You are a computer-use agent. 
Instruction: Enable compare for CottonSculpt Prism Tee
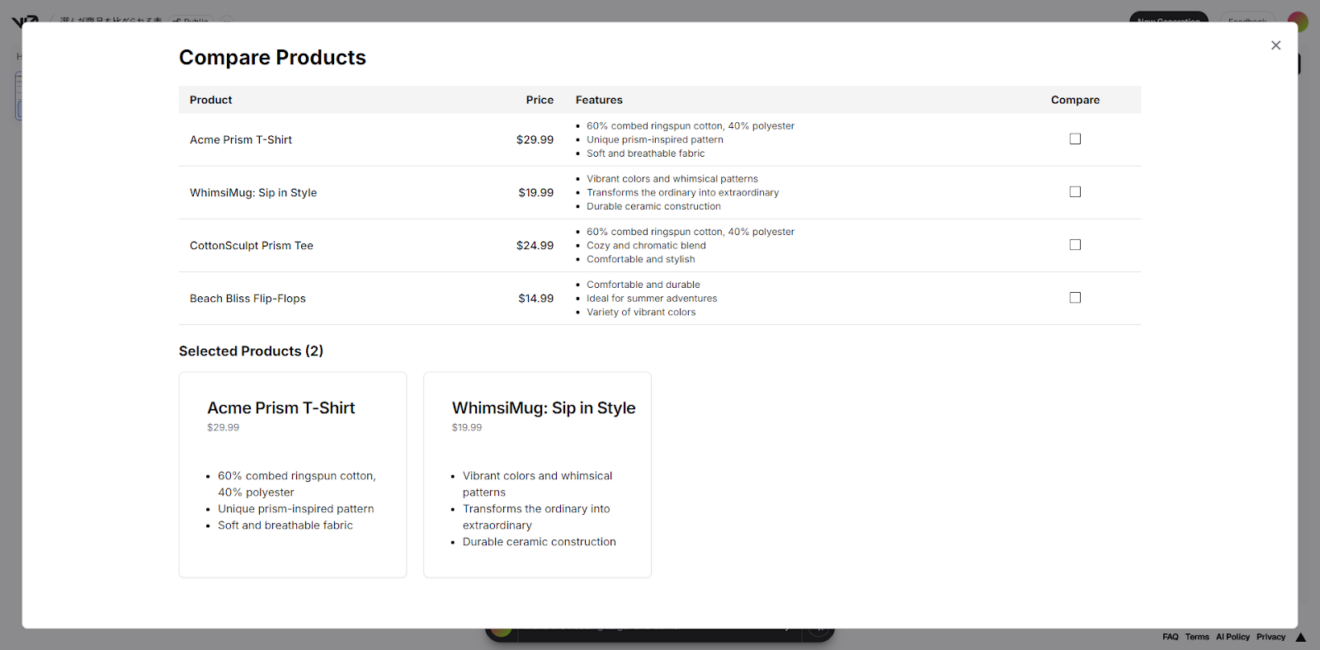(1075, 245)
